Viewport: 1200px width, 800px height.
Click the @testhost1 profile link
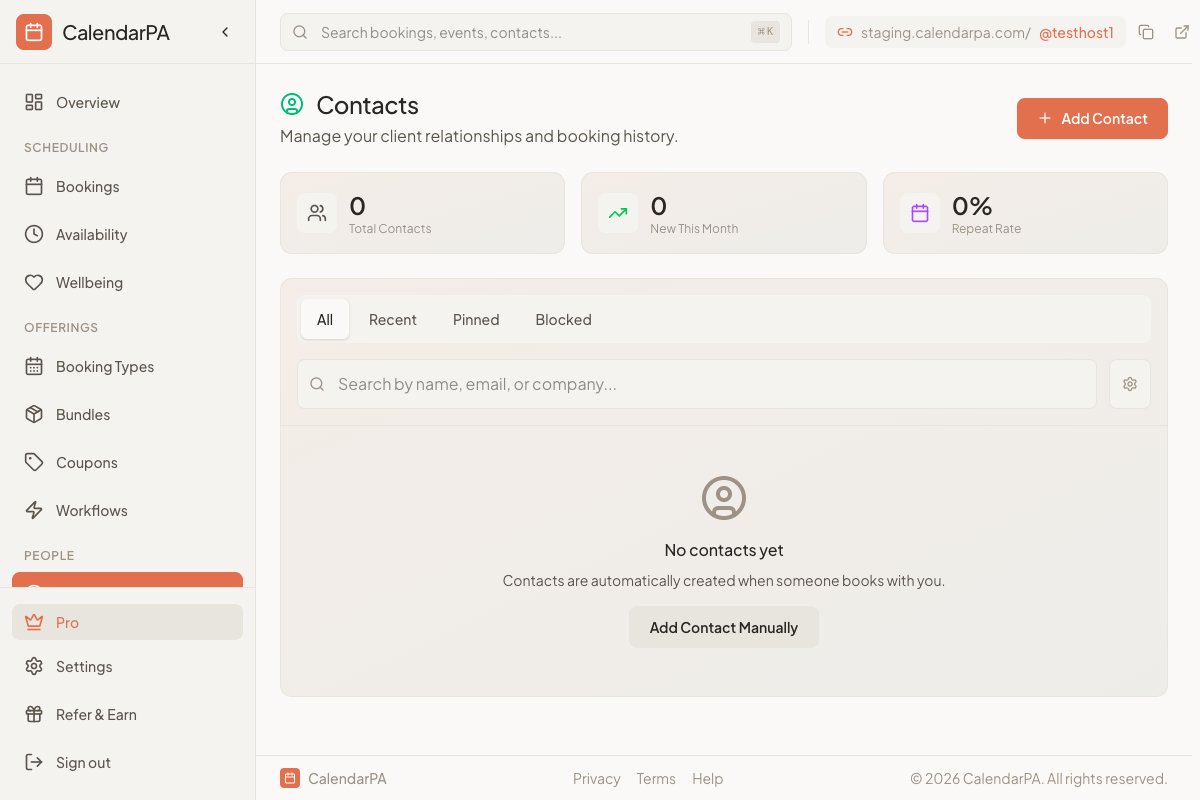pos(1077,32)
